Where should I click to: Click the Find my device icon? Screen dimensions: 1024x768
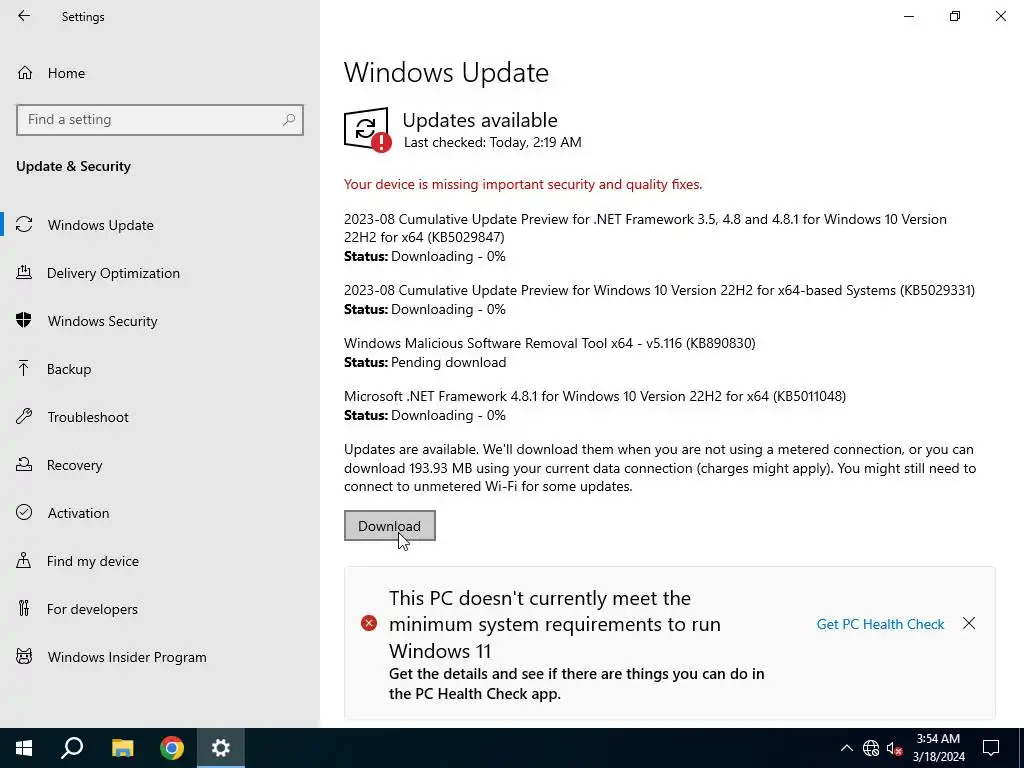coord(24,561)
